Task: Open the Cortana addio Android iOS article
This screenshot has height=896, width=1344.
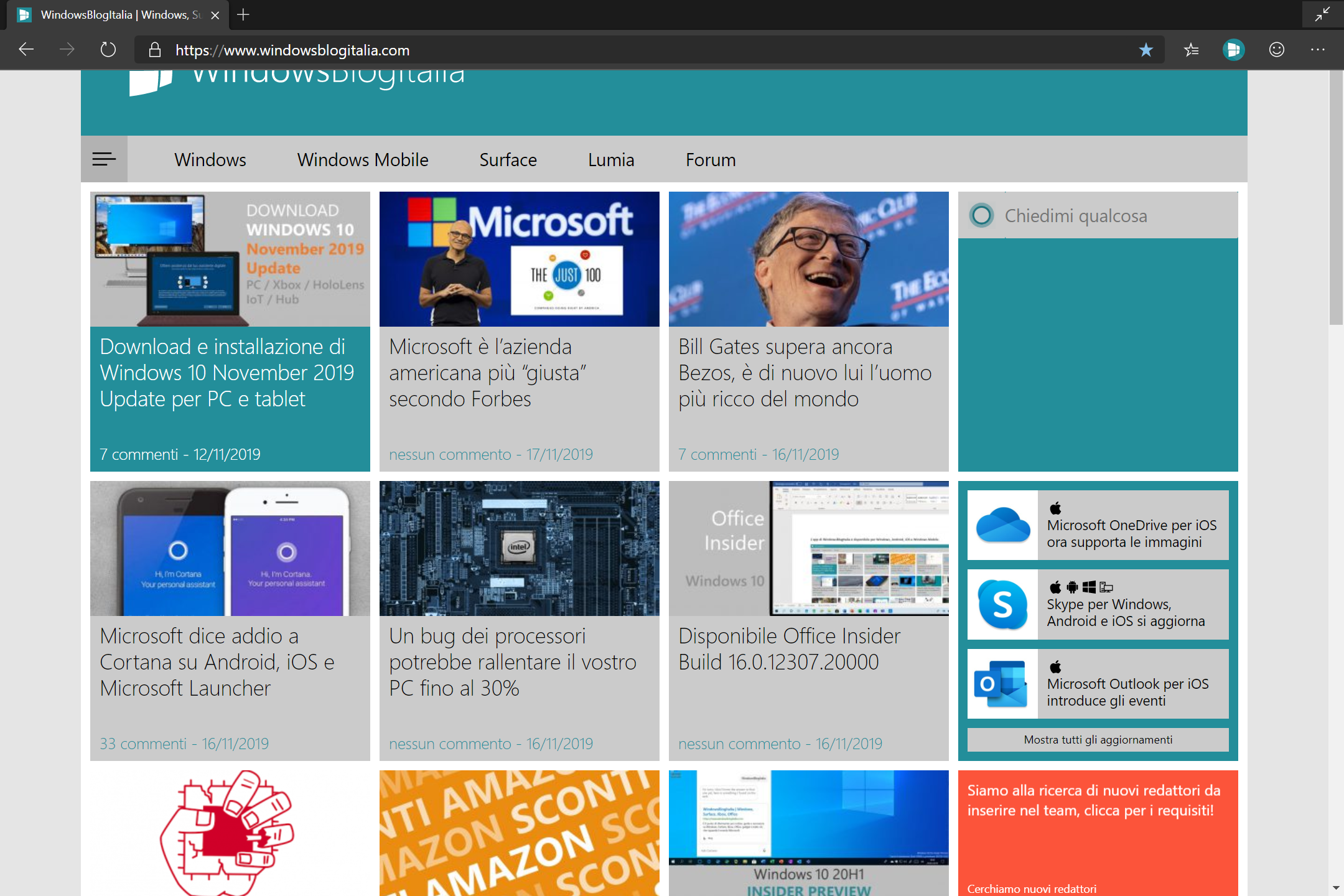Action: (x=217, y=662)
